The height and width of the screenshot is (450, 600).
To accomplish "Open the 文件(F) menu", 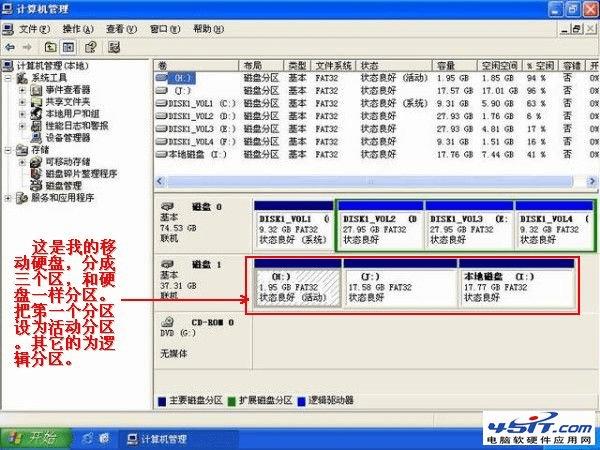I will 34,29.
